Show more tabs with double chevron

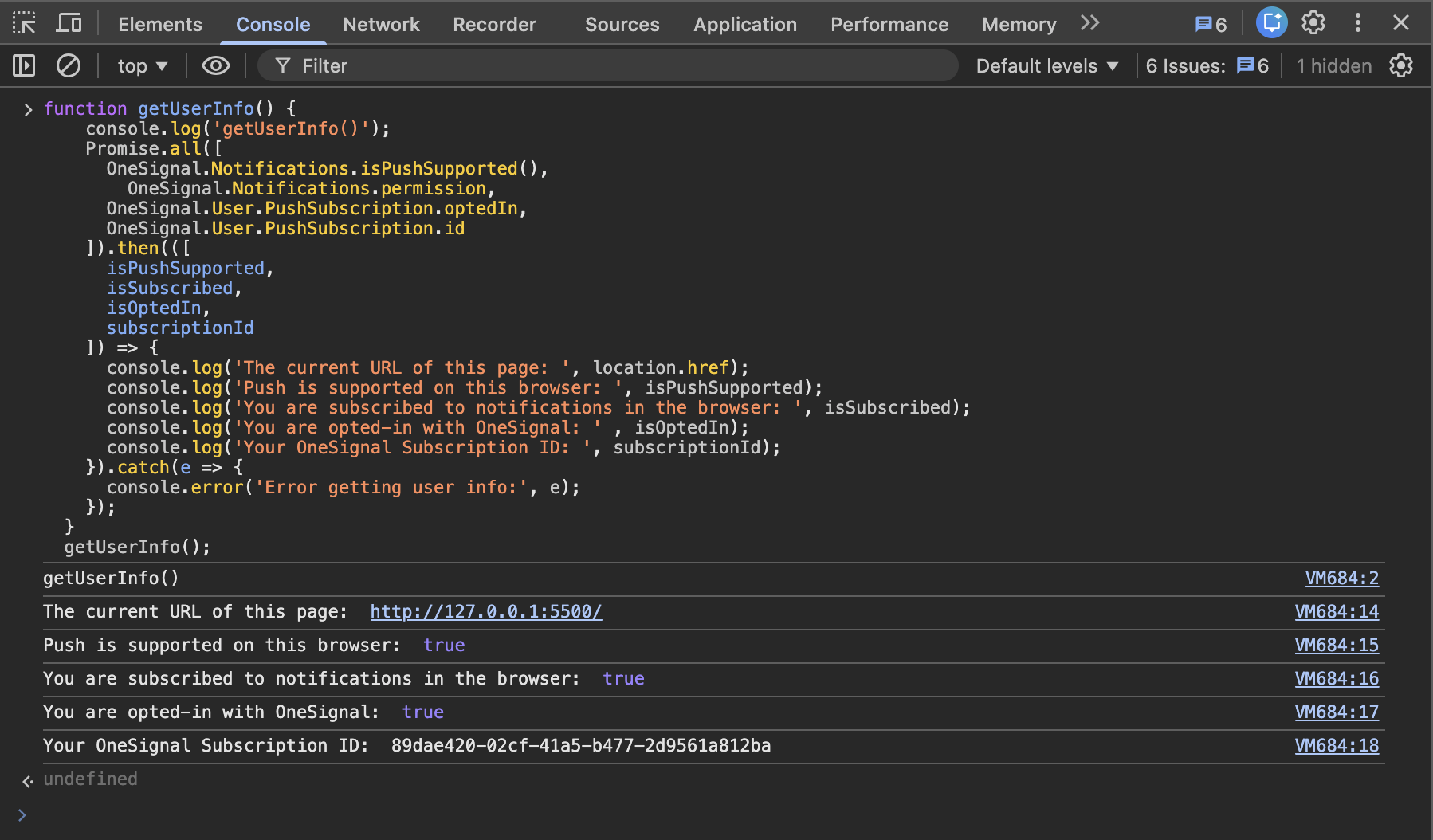pyautogui.click(x=1089, y=23)
